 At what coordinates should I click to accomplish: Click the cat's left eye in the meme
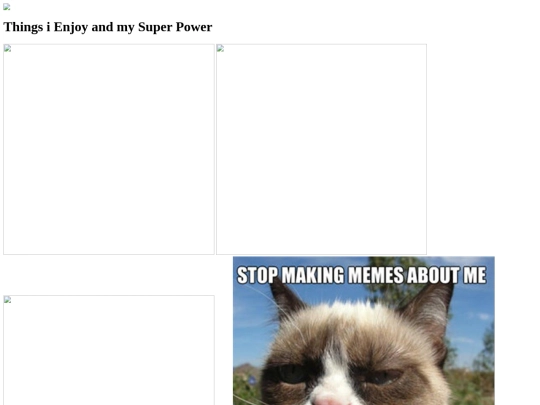coord(292,374)
